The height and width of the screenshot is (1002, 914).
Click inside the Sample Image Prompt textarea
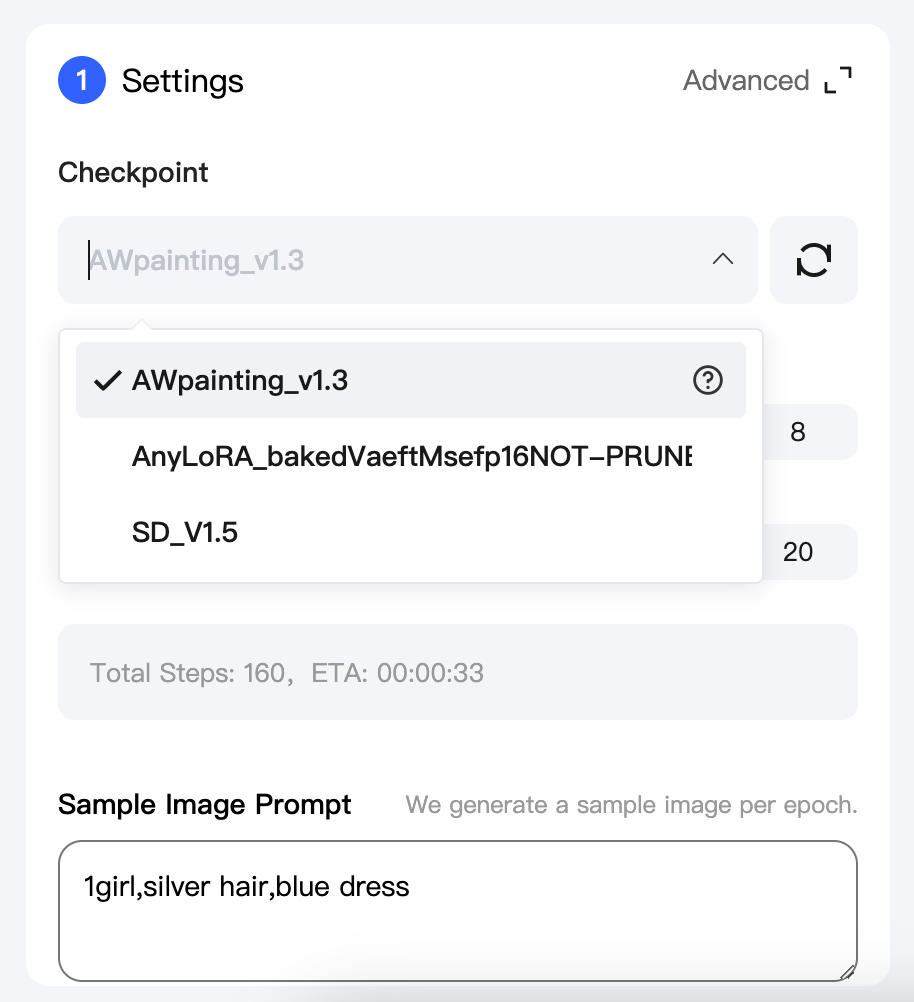[457, 910]
